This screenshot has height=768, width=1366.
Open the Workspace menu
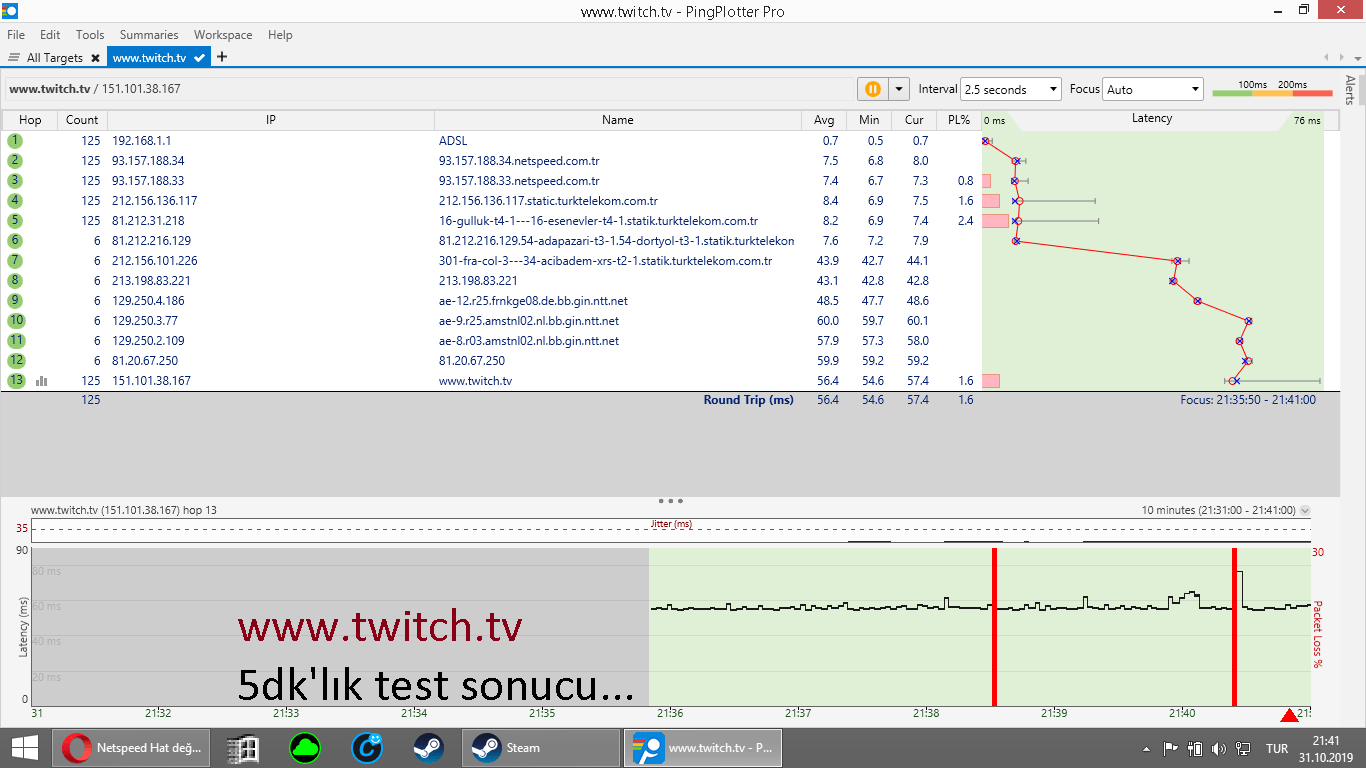pos(223,35)
